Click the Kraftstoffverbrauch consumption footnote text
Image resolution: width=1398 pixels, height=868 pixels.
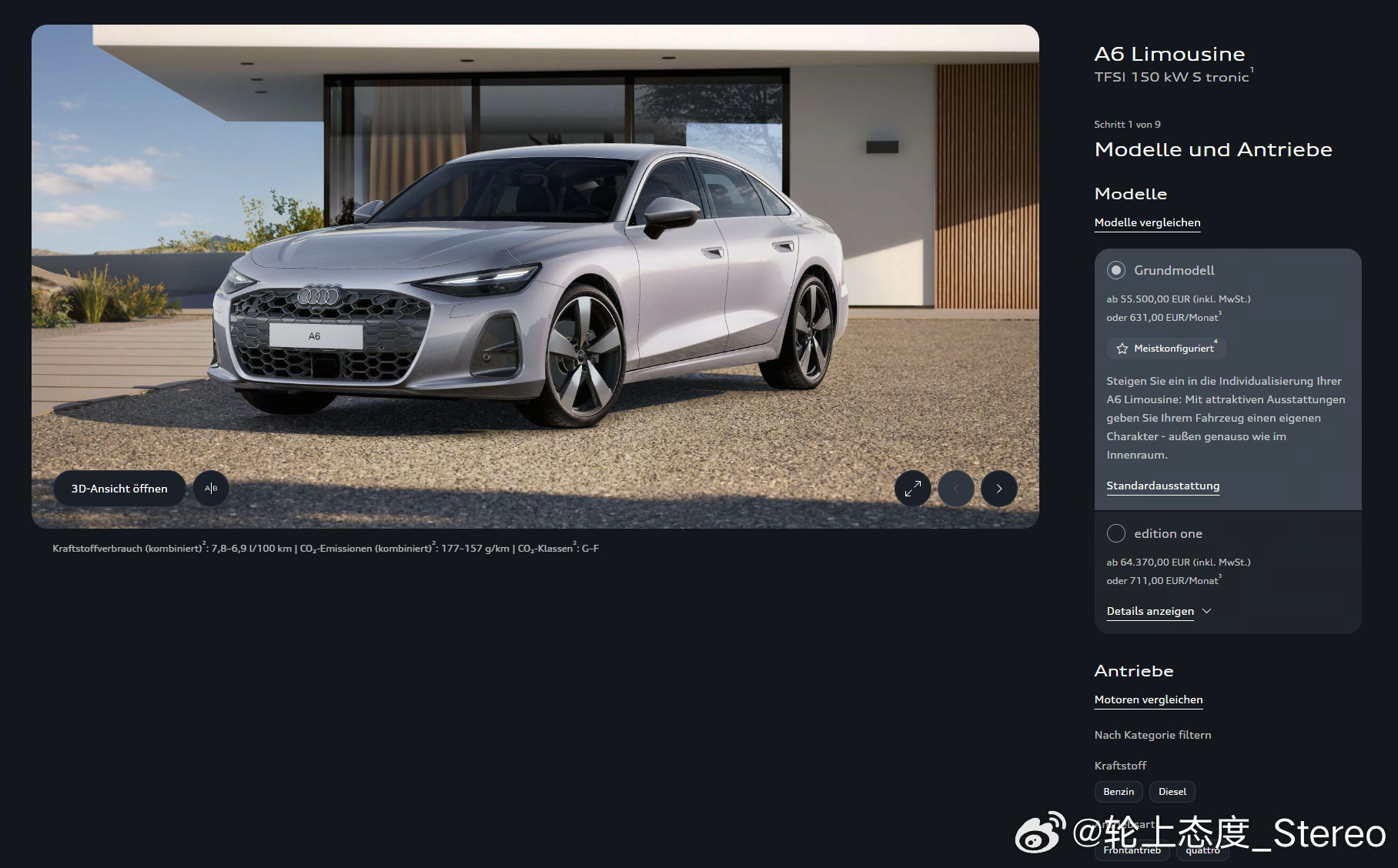326,549
